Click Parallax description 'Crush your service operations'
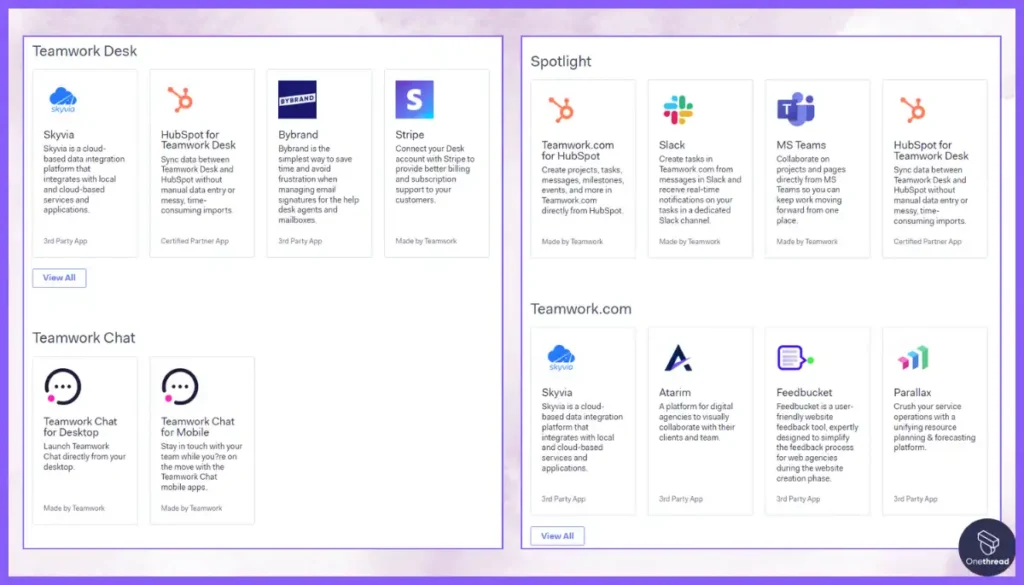Viewport: 1024px width, 585px height. [x=934, y=427]
